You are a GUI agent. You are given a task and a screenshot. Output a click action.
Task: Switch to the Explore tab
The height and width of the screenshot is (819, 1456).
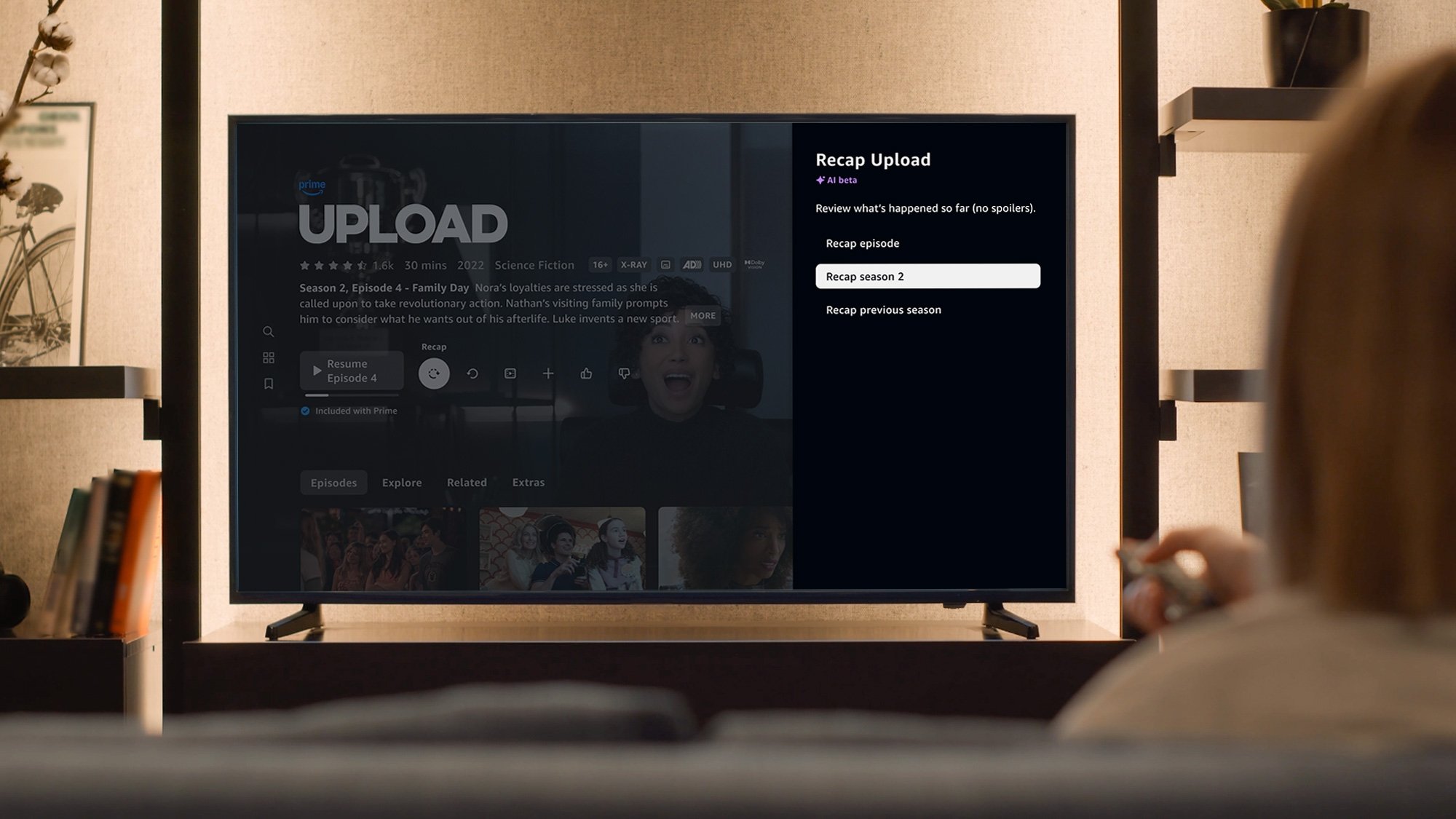tap(401, 482)
